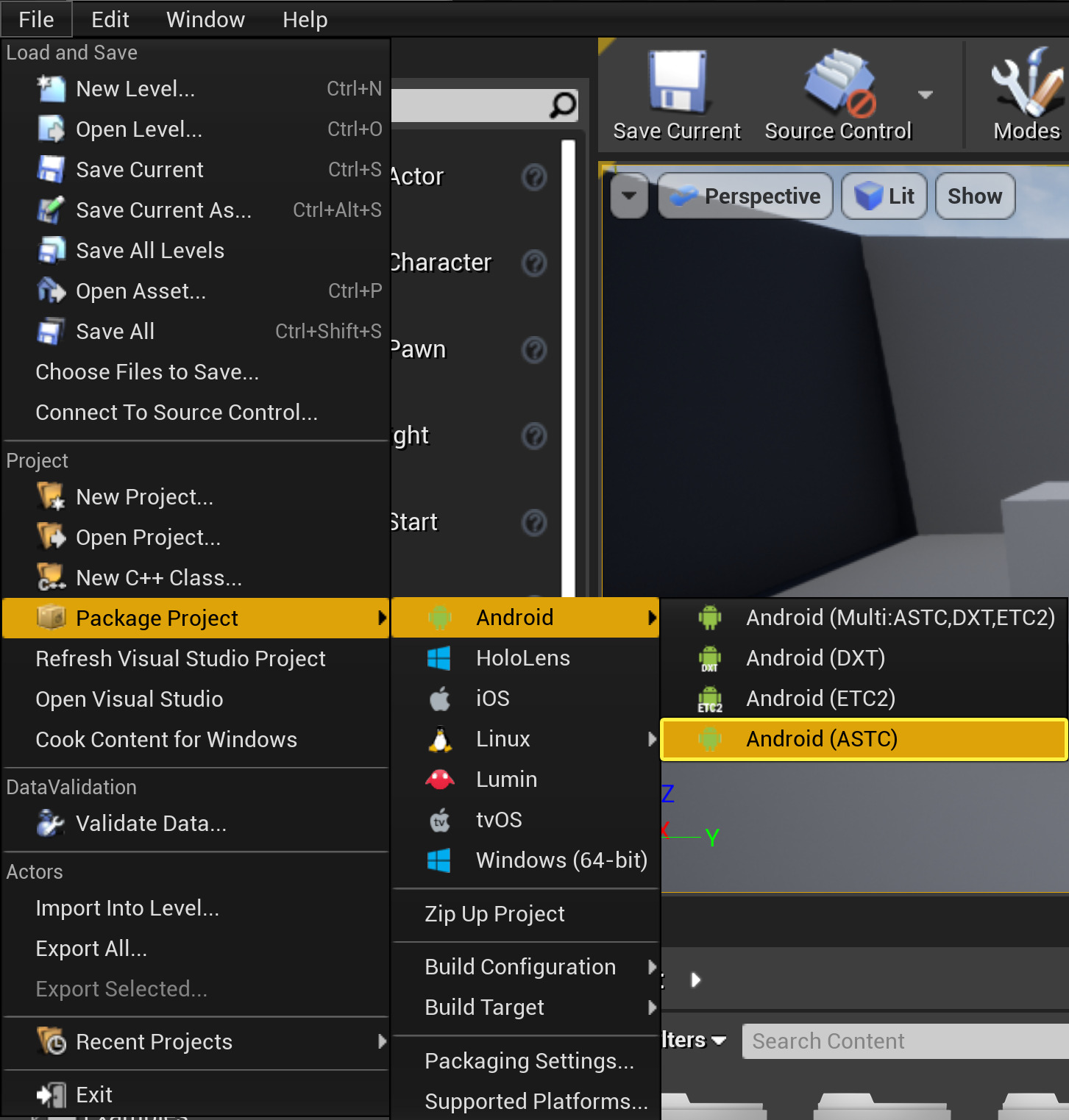Open the Linux platform submenu

[x=502, y=738]
